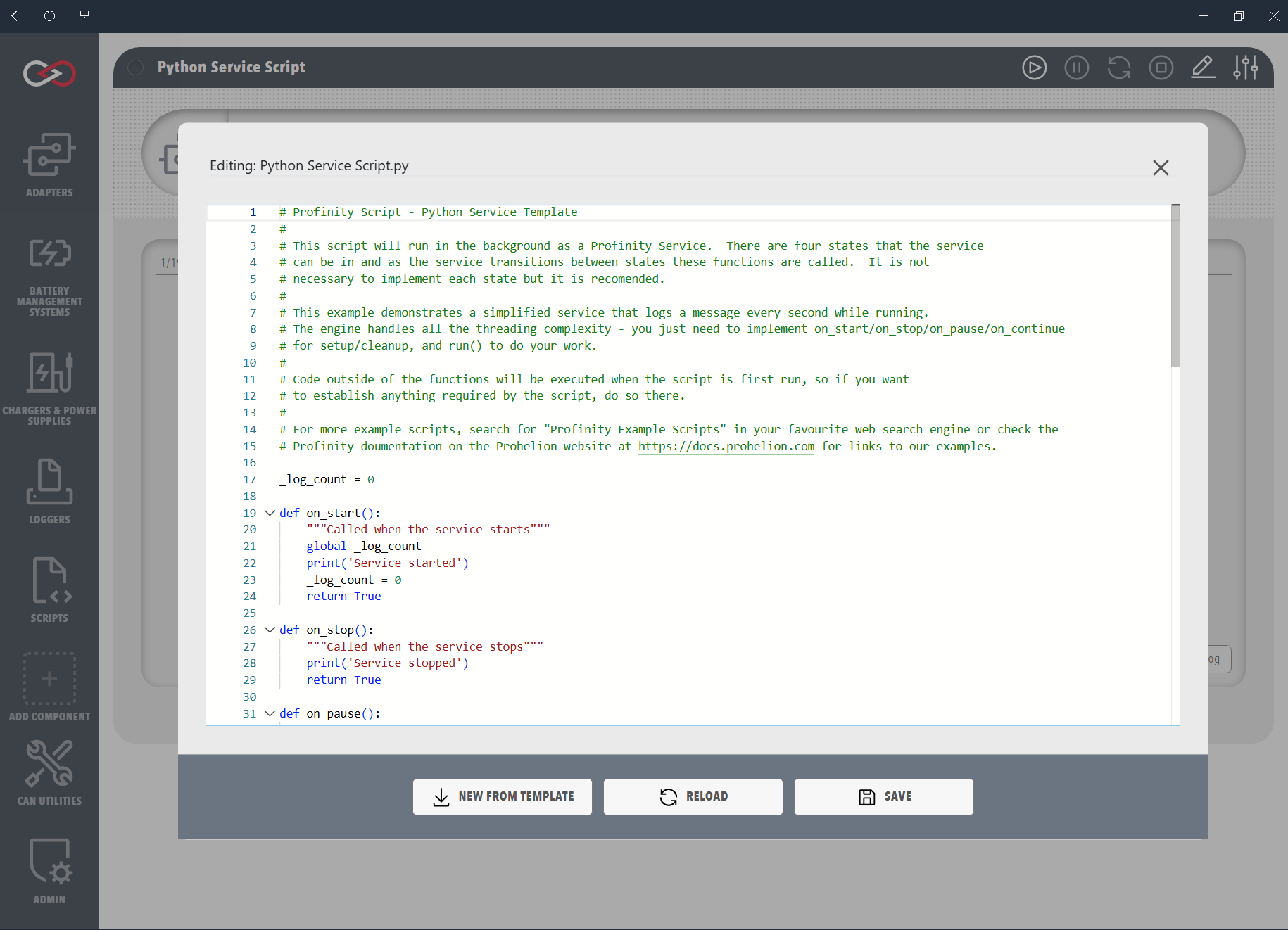Collapse the on_pause function fold
This screenshot has height=930, width=1288.
point(270,713)
